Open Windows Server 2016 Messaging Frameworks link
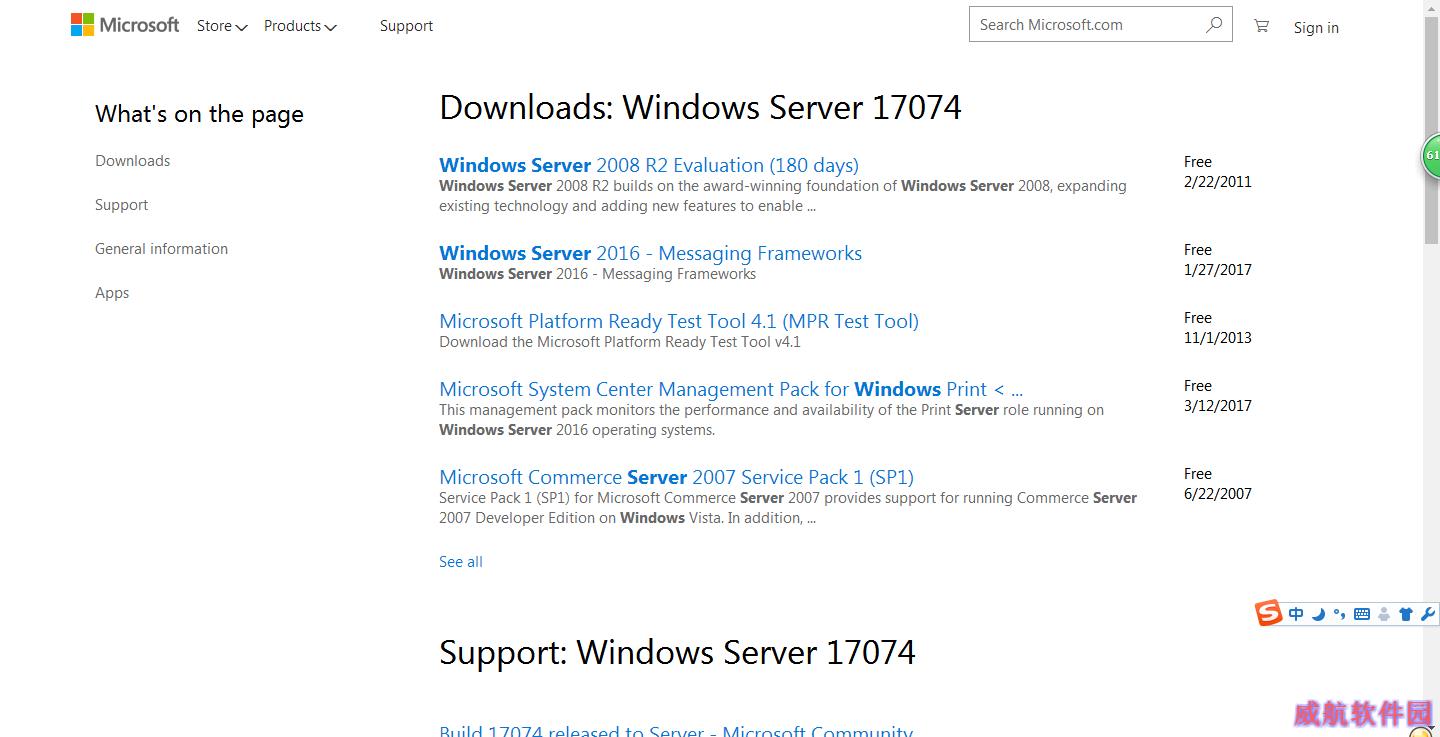This screenshot has height=737, width=1440. click(x=650, y=253)
